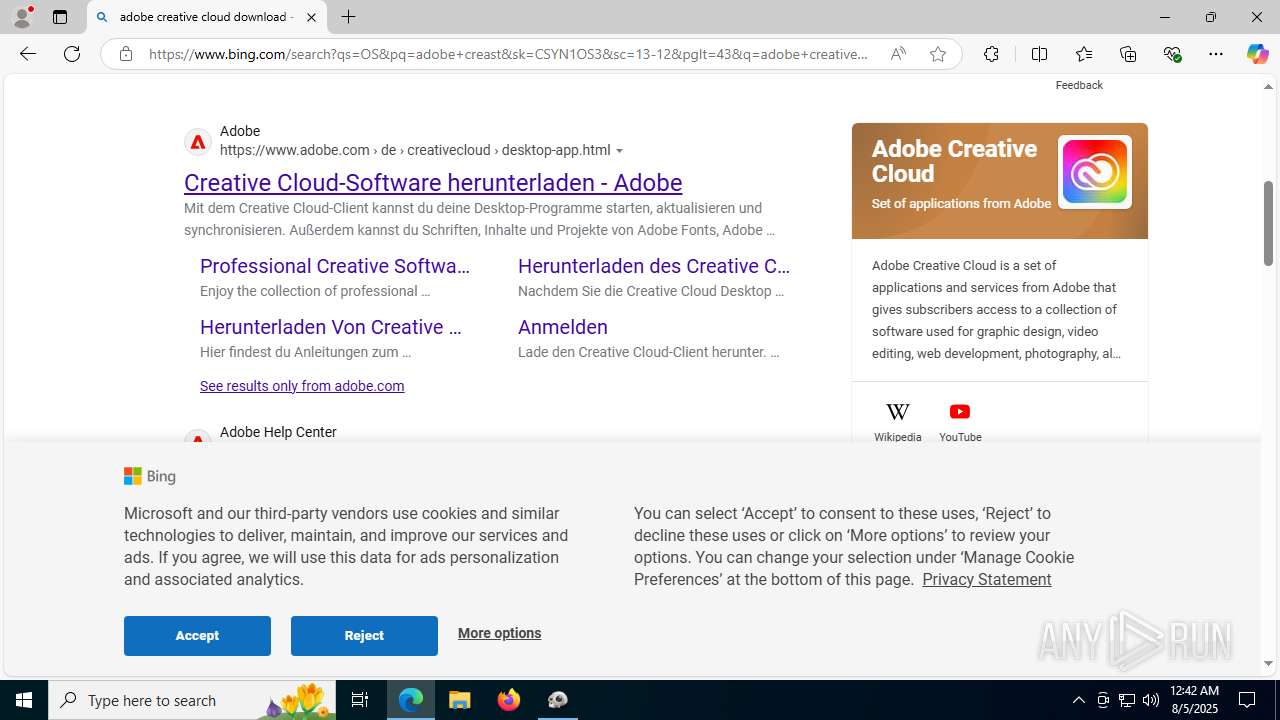
Task: Click the Feedback link
Action: tap(1079, 85)
